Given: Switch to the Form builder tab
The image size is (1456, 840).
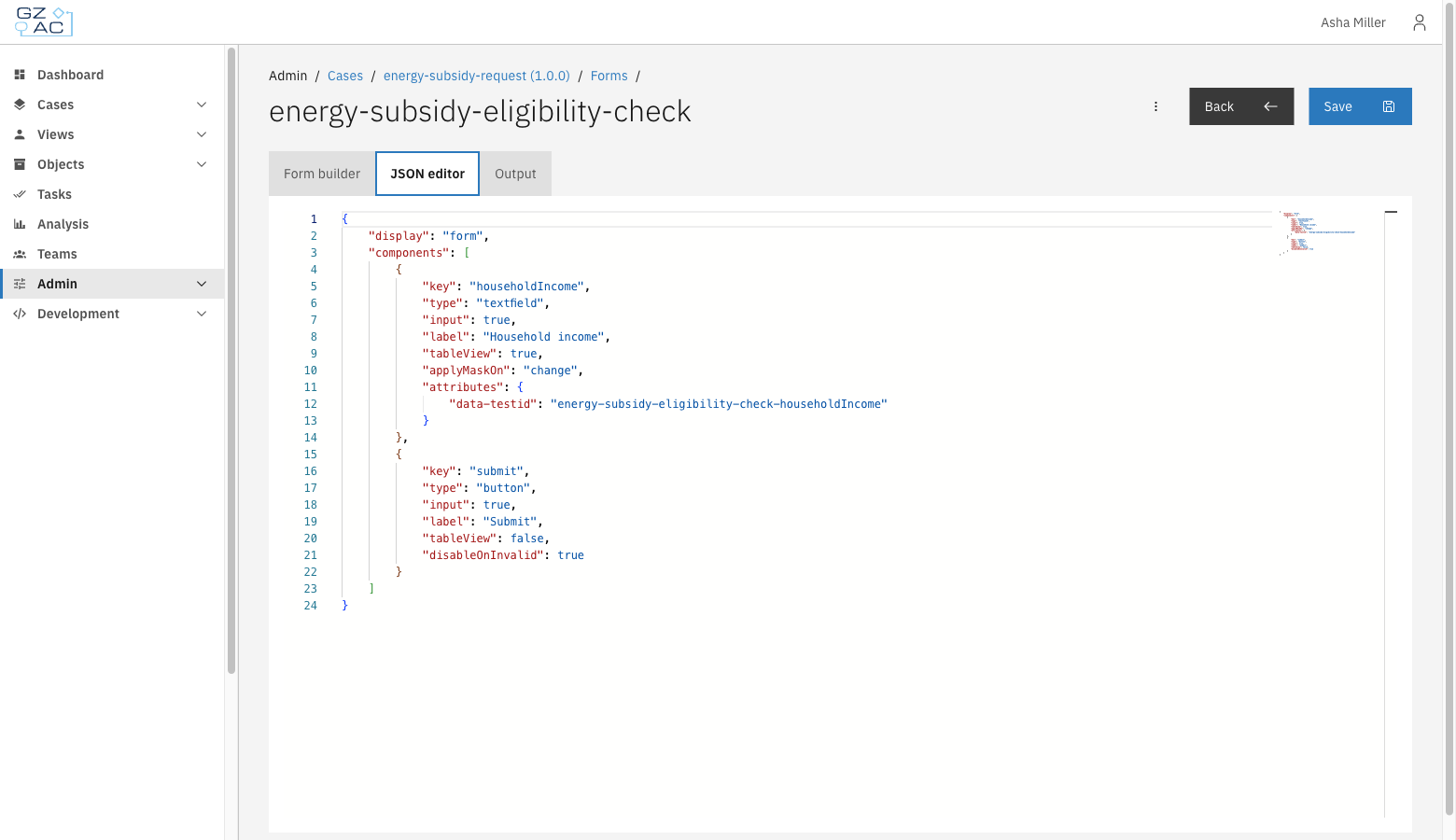Looking at the screenshot, I should click(x=322, y=174).
